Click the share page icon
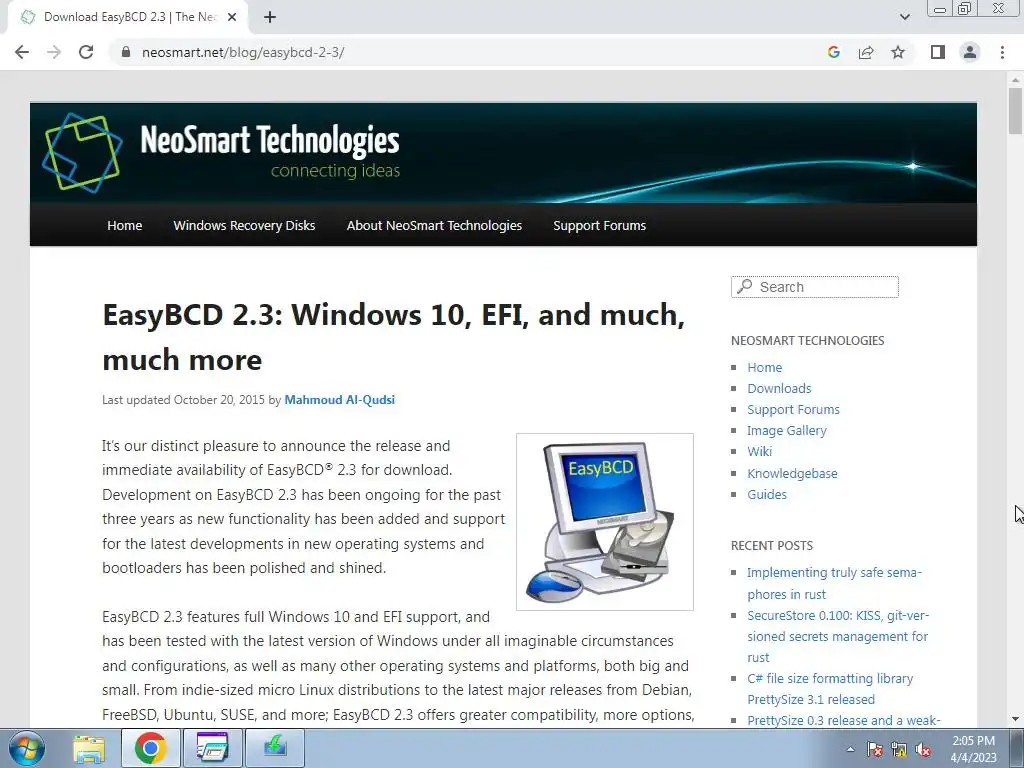The width and height of the screenshot is (1024, 768). tap(866, 52)
